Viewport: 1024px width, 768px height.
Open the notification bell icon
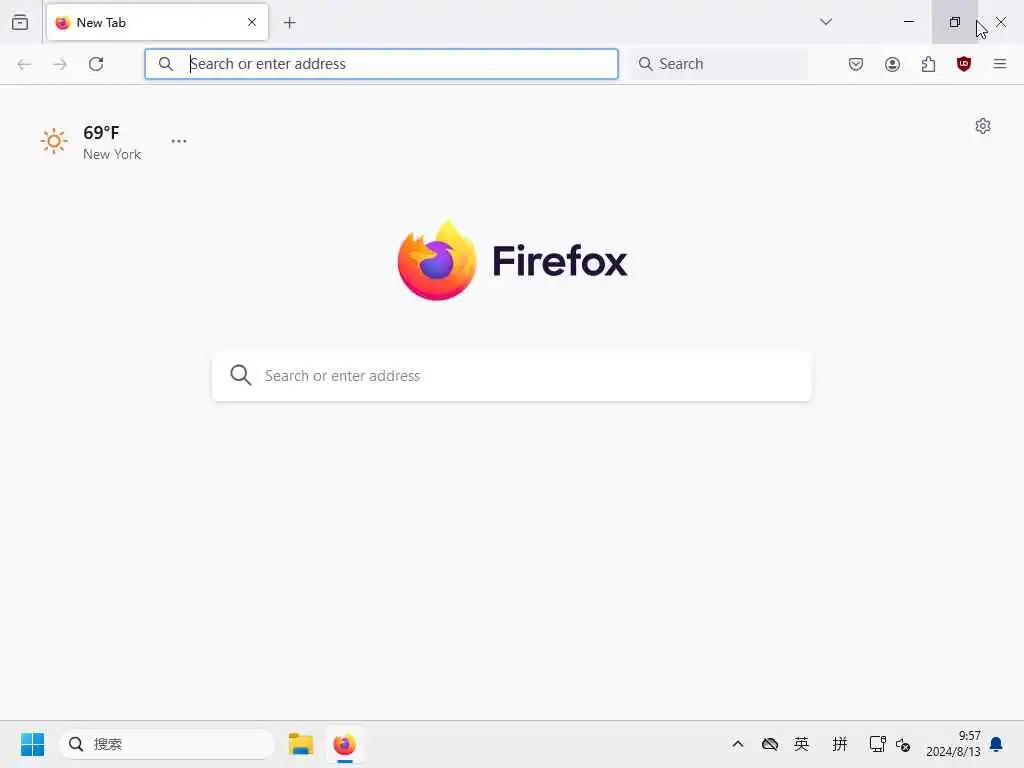[997, 744]
